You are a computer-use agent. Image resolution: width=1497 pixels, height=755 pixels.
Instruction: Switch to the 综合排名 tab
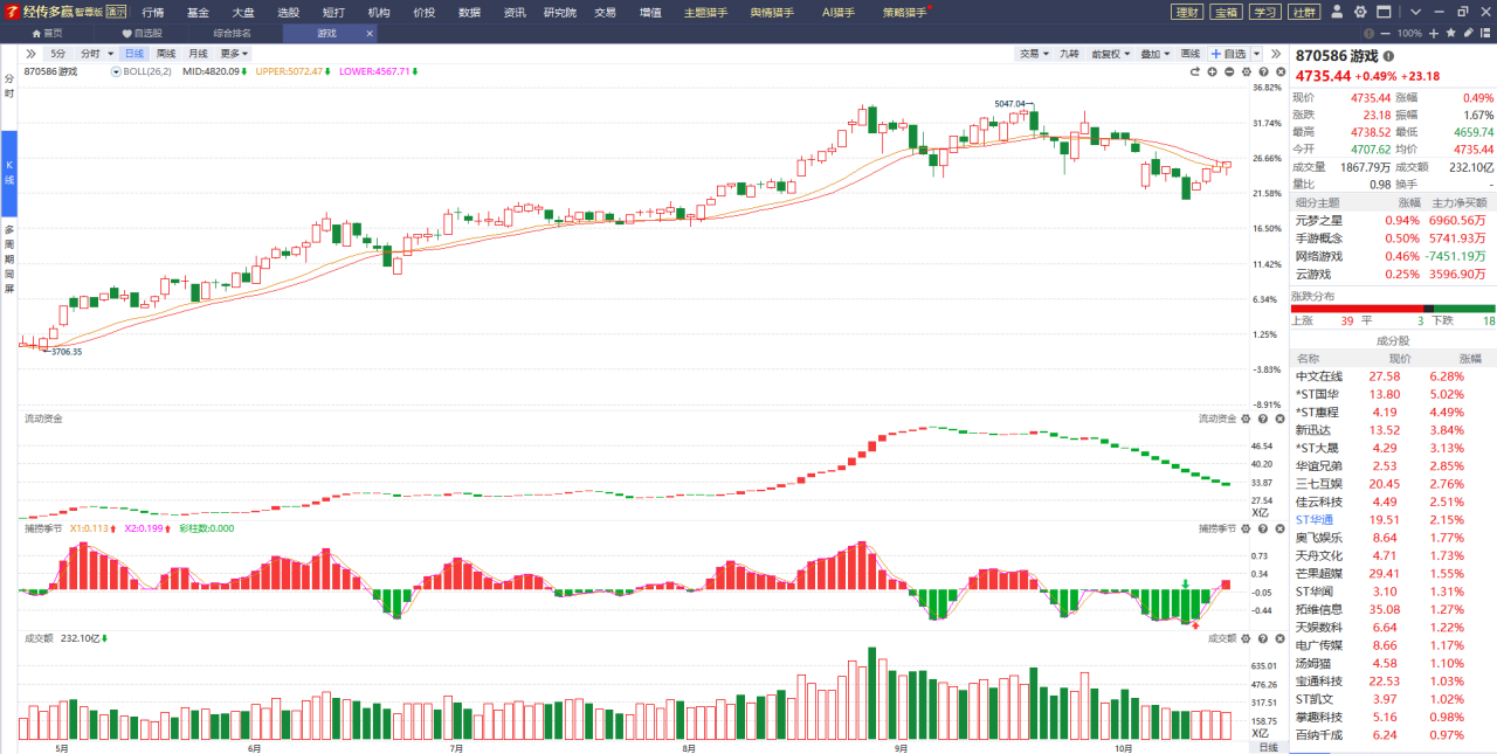point(232,33)
